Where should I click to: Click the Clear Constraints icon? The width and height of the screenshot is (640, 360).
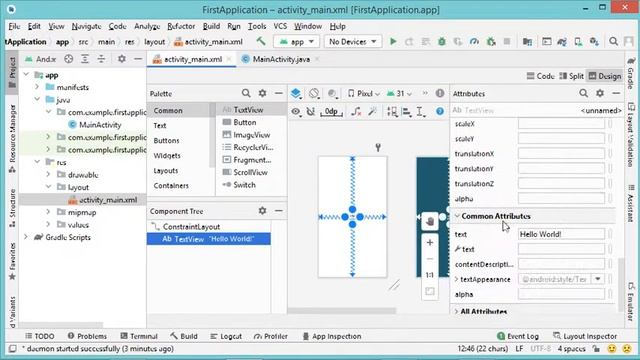(x=356, y=111)
